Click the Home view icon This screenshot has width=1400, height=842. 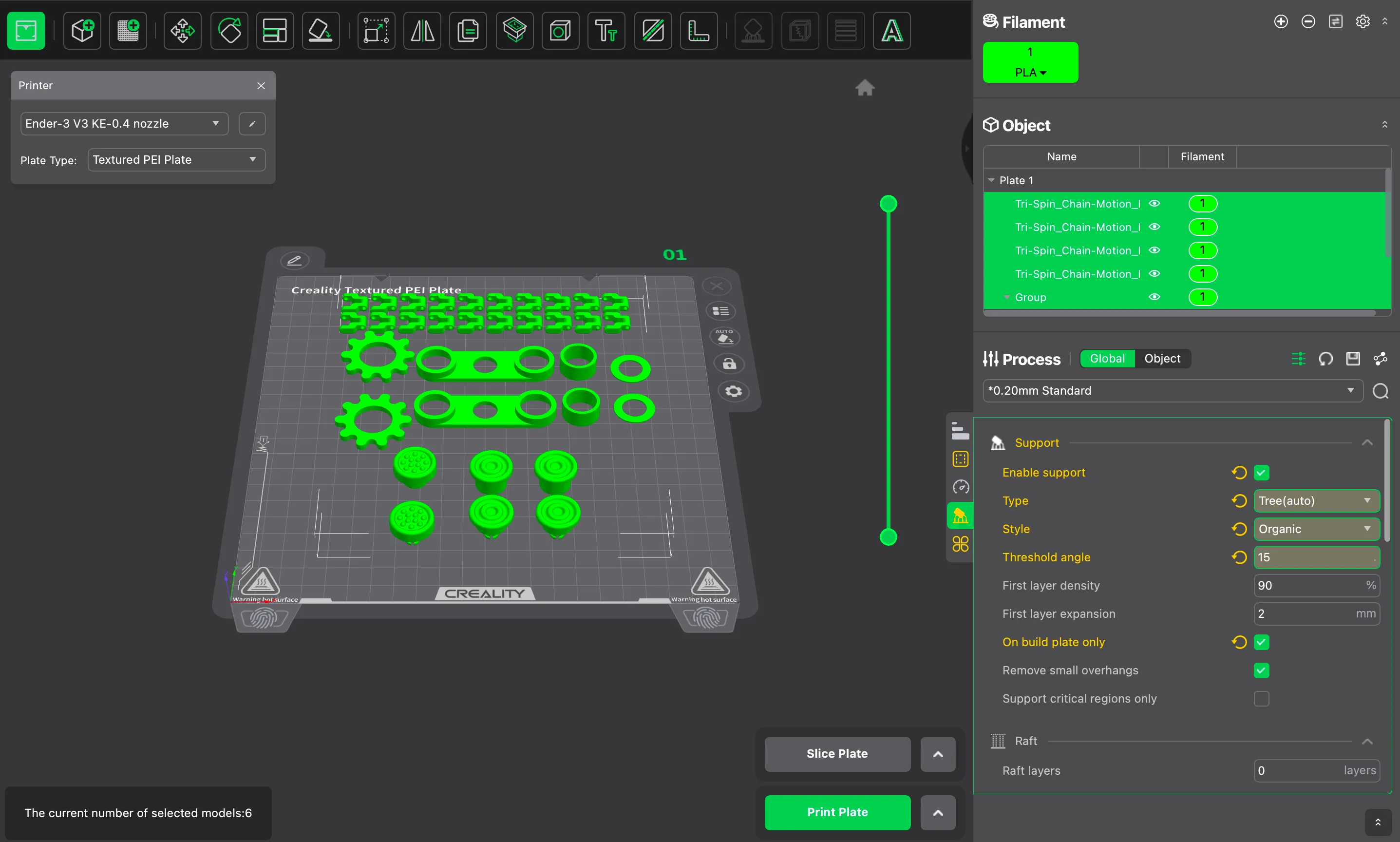tap(865, 88)
